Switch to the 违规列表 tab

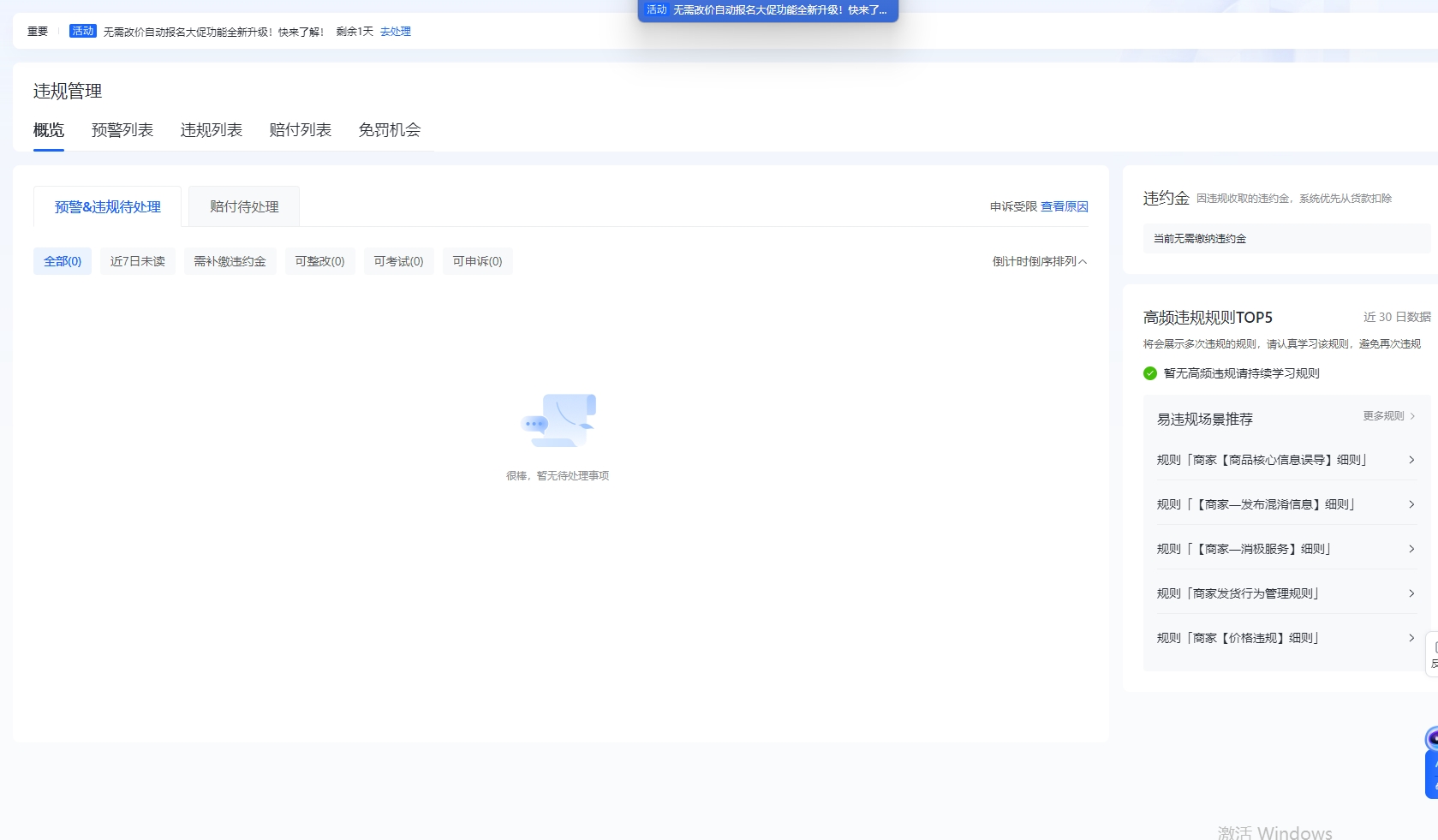coord(212,130)
